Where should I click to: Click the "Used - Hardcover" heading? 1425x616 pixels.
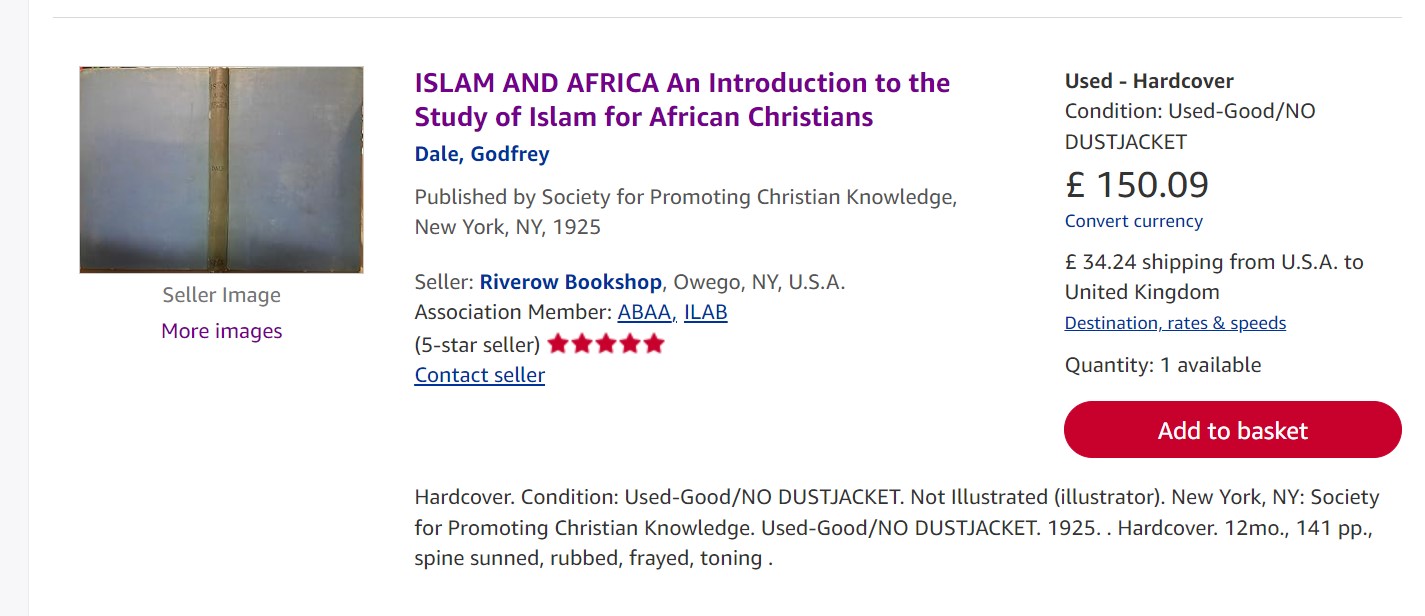click(x=1149, y=81)
